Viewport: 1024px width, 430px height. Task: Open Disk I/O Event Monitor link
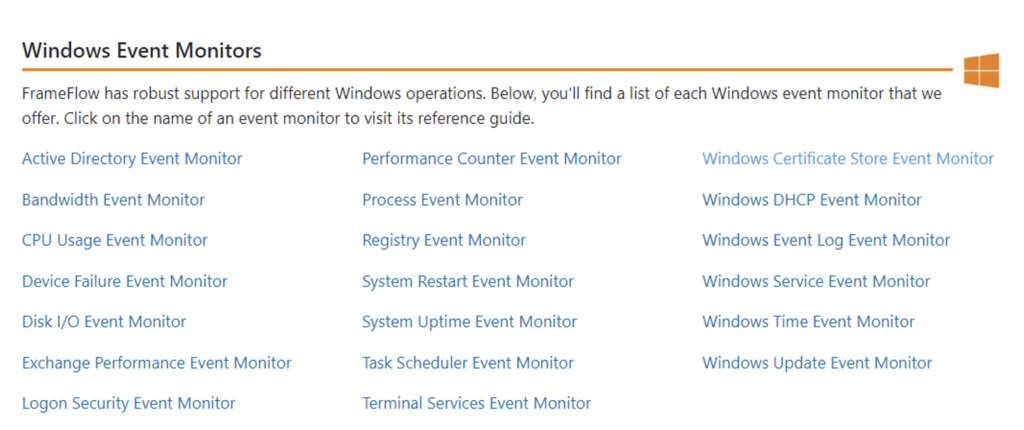click(x=104, y=322)
